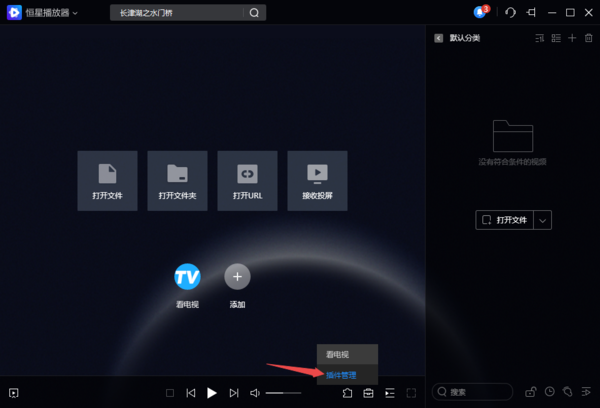Click the stop playback square button
The height and width of the screenshot is (408, 600).
170,393
